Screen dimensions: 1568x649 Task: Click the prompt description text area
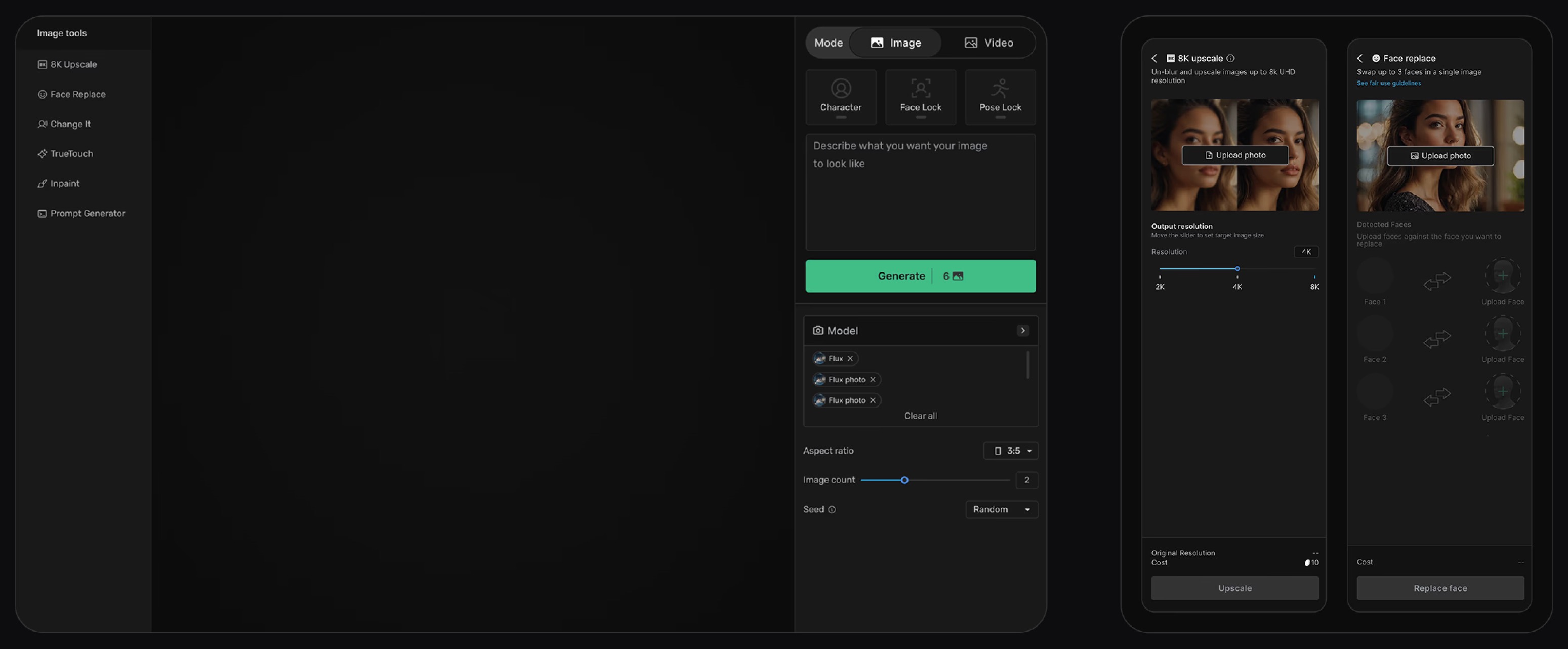coord(920,192)
